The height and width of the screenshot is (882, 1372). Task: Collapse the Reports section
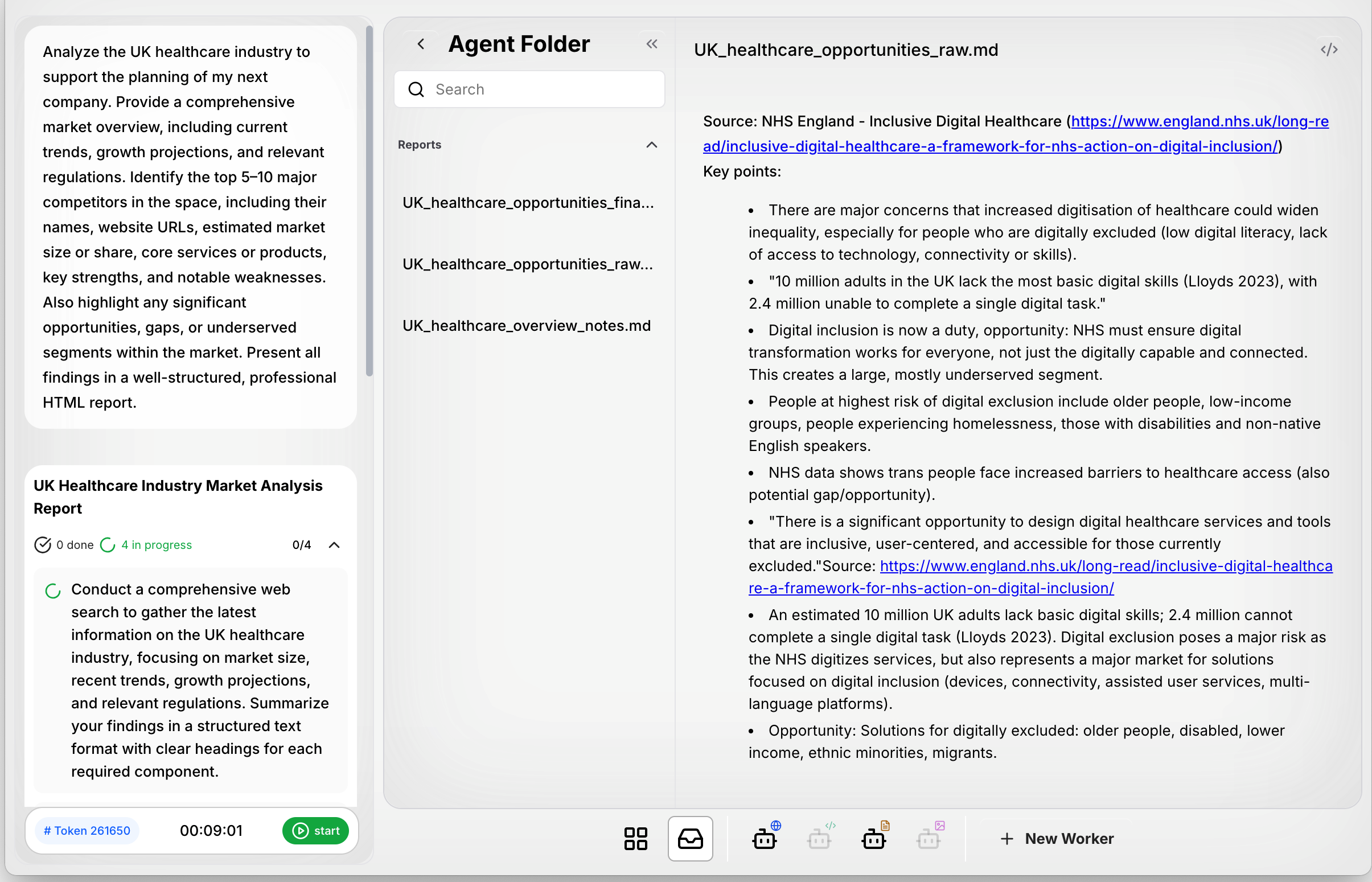(652, 145)
